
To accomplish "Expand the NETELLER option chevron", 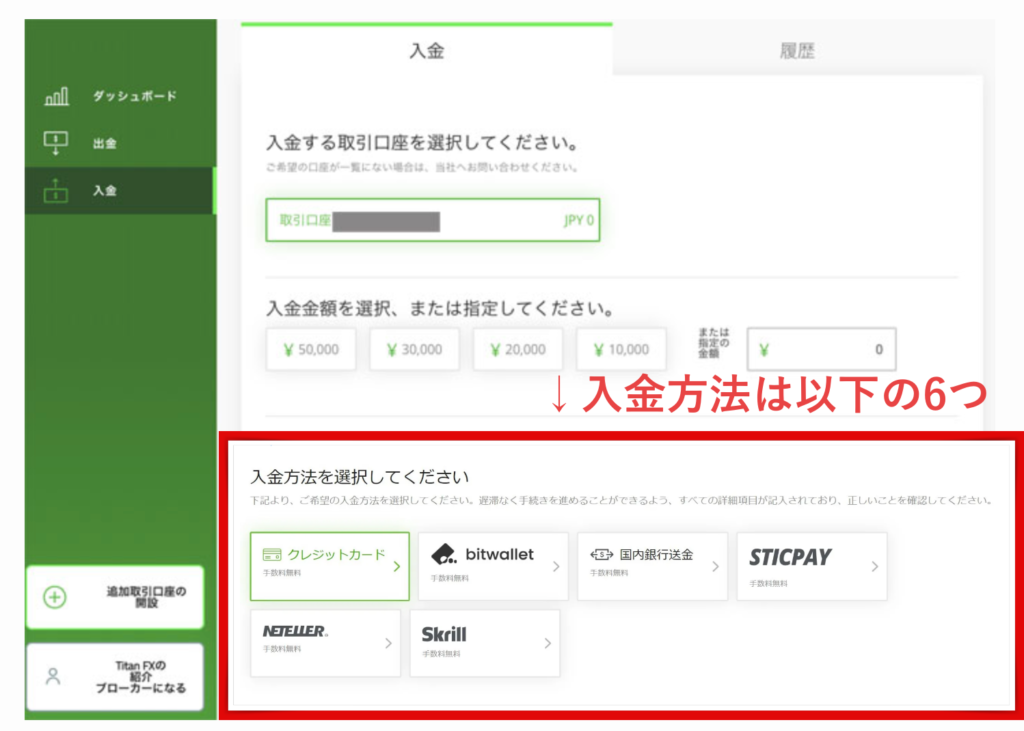I will point(388,643).
